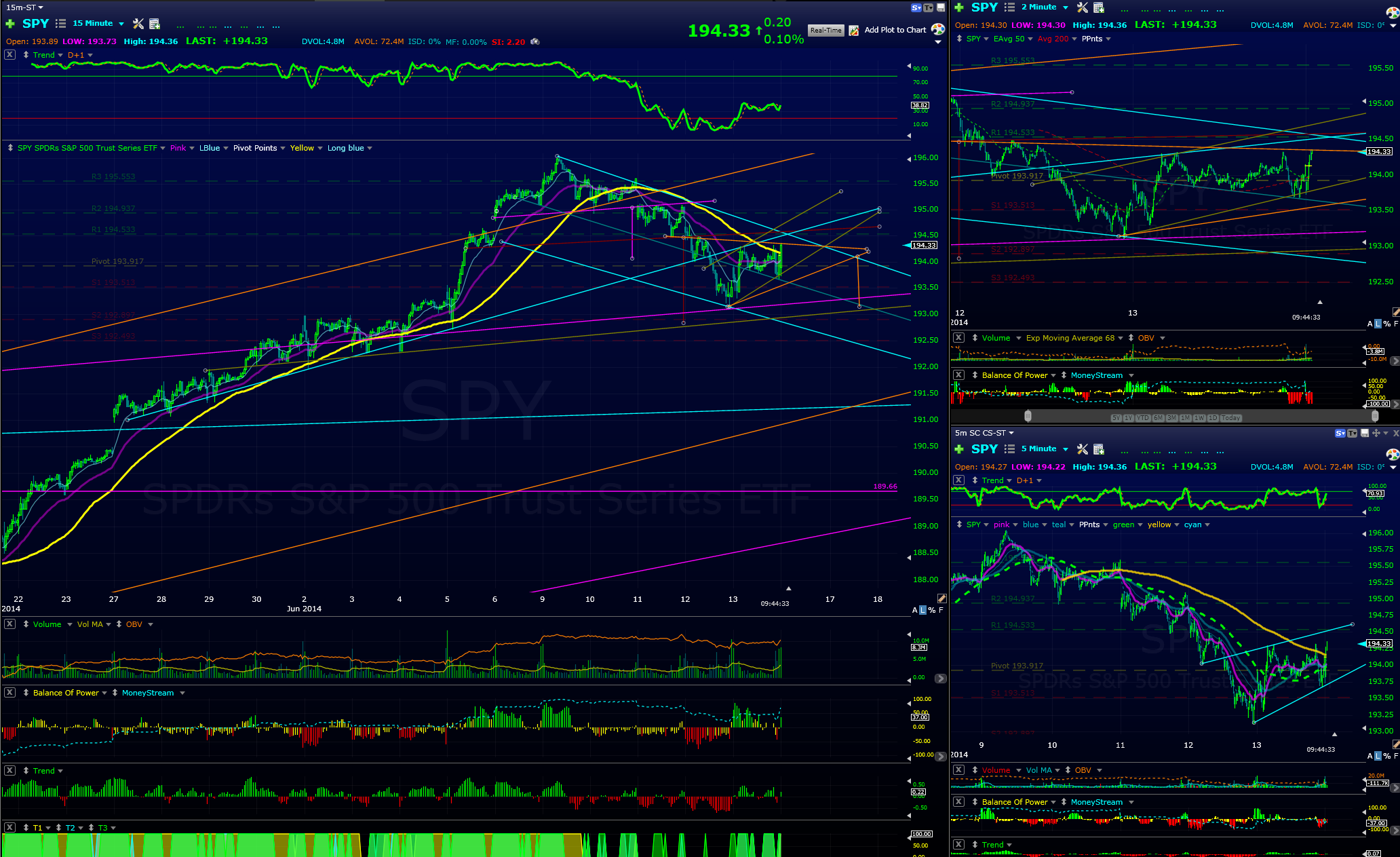Grab the right range slider handle on the 2-minute chart
The image size is (1400, 857).
(1375, 416)
